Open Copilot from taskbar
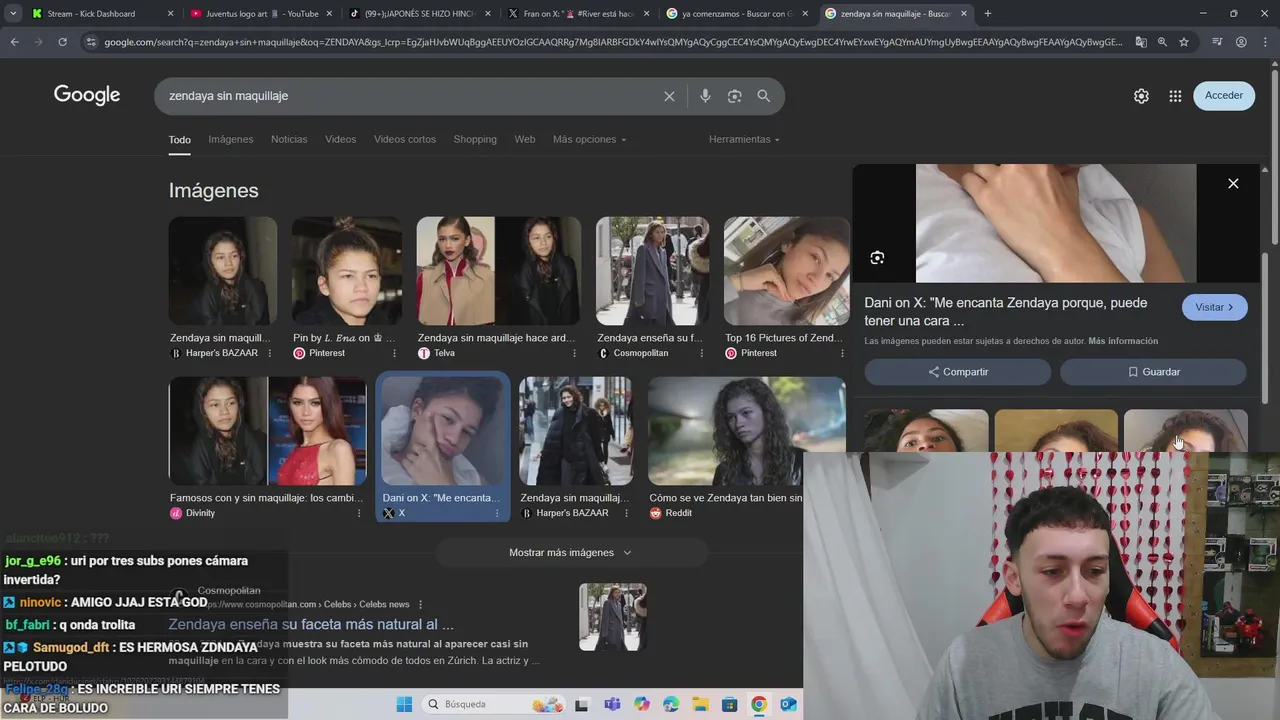Screen dimensions: 1280x720 pyautogui.click(x=641, y=704)
